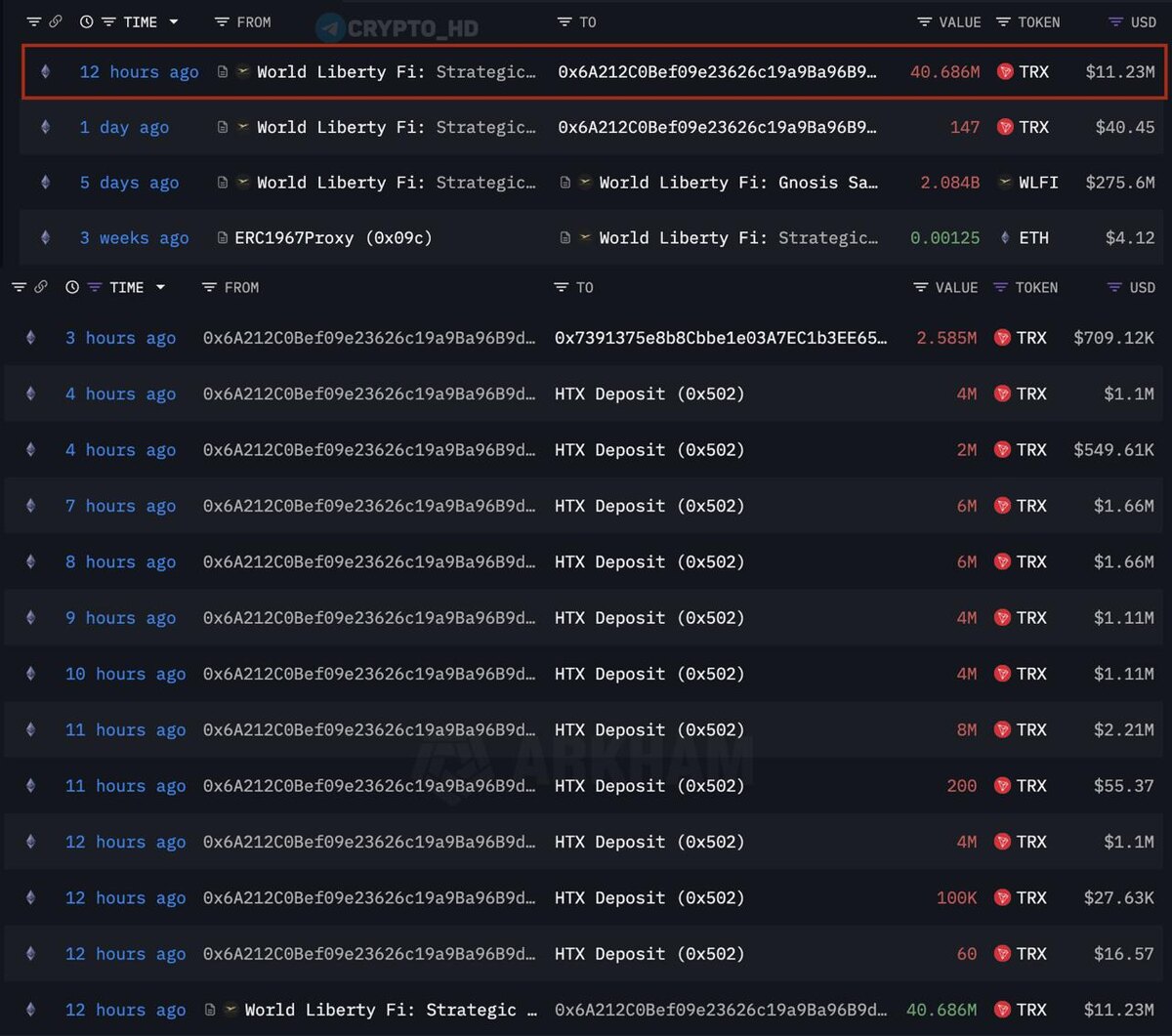Click the TRX icon in the $16.57 row

tap(1002, 954)
